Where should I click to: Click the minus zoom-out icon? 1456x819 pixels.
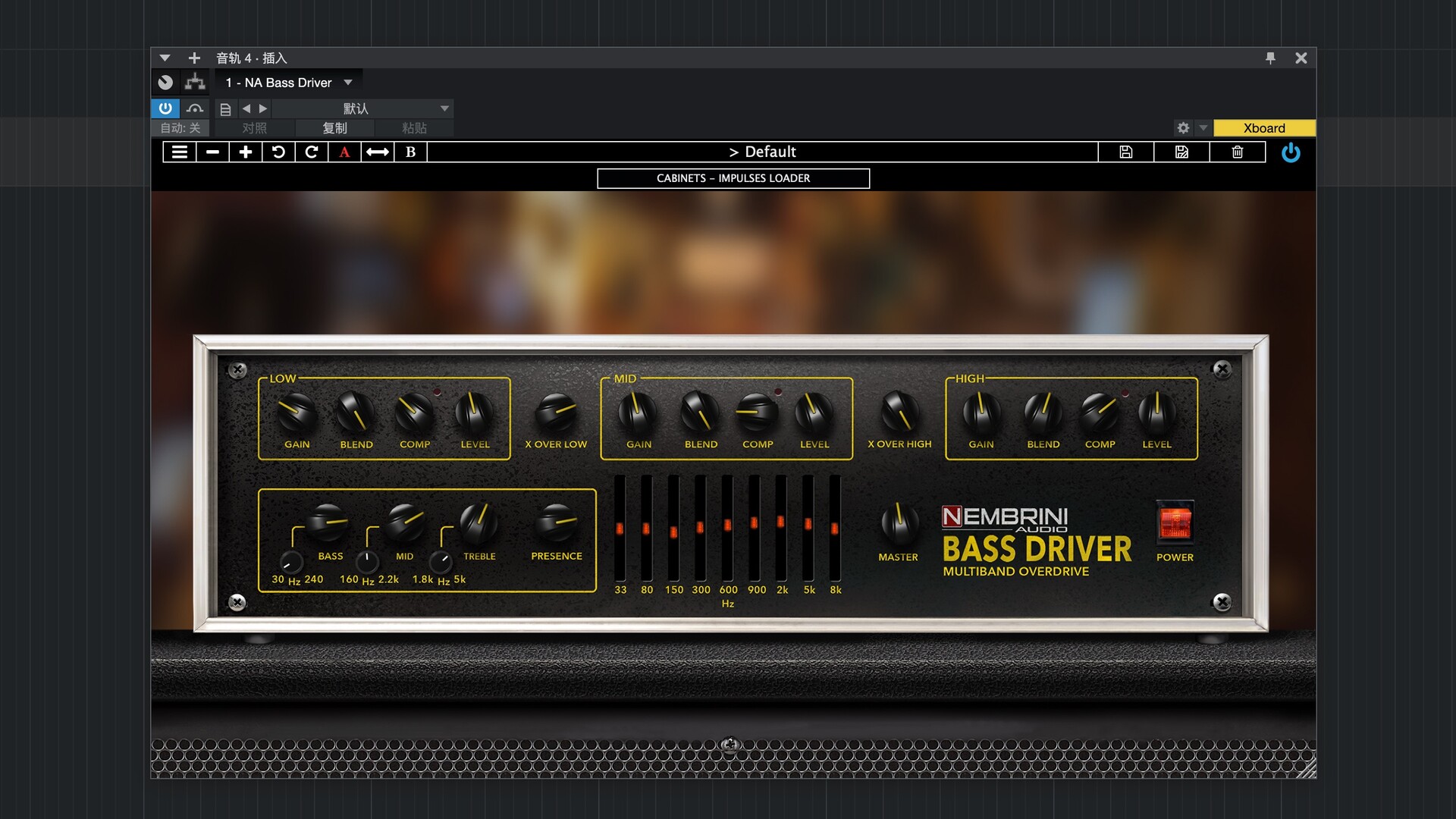[x=212, y=152]
